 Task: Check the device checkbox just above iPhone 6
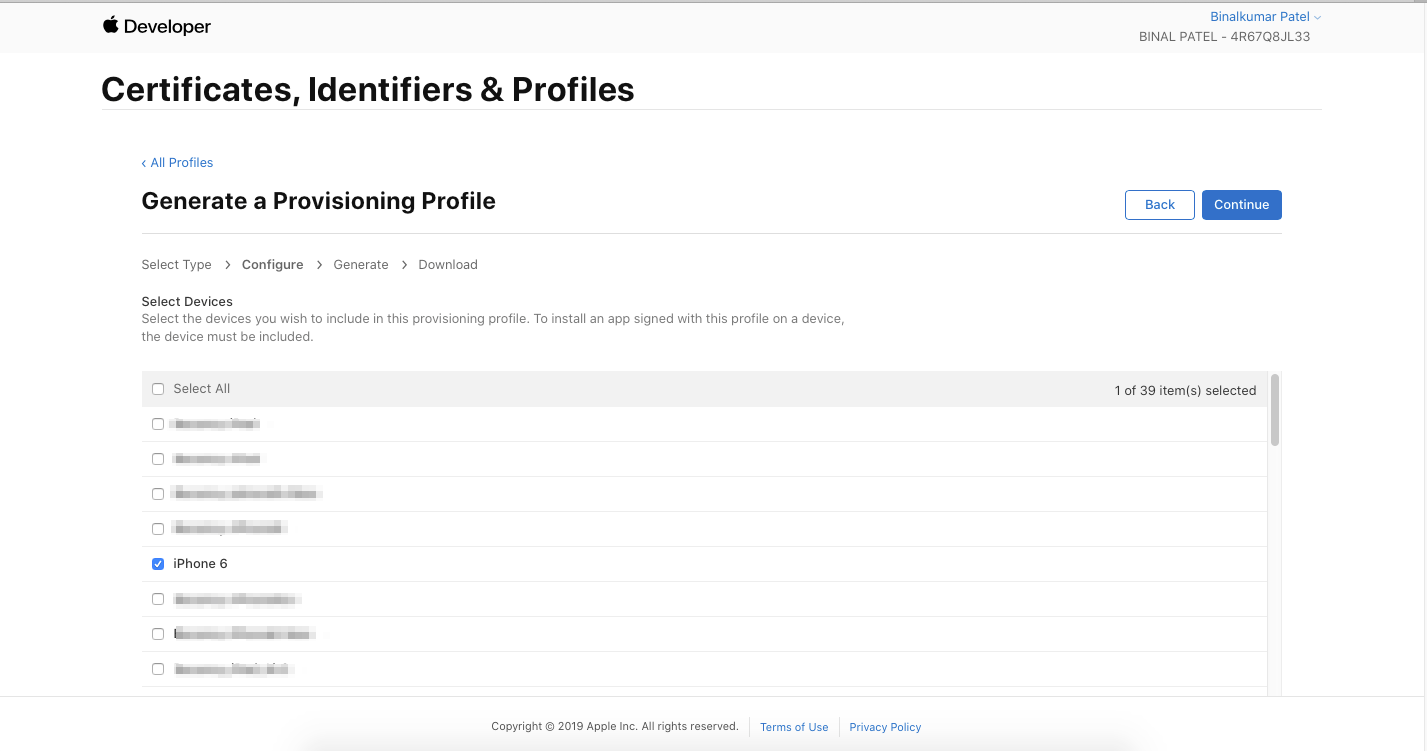pos(158,529)
